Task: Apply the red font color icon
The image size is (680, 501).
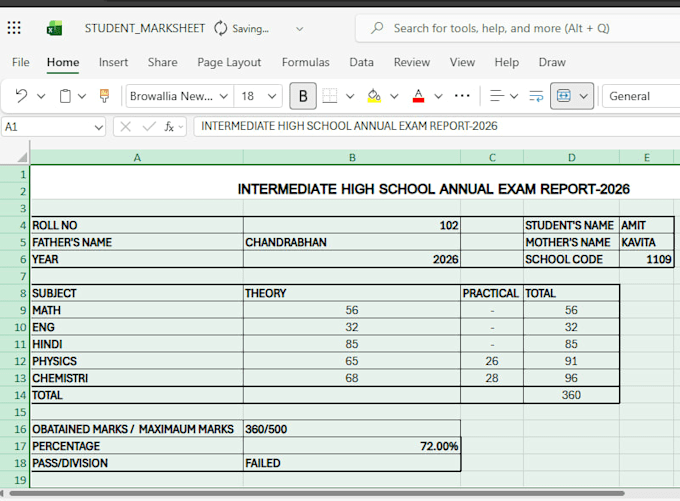Action: tap(418, 96)
